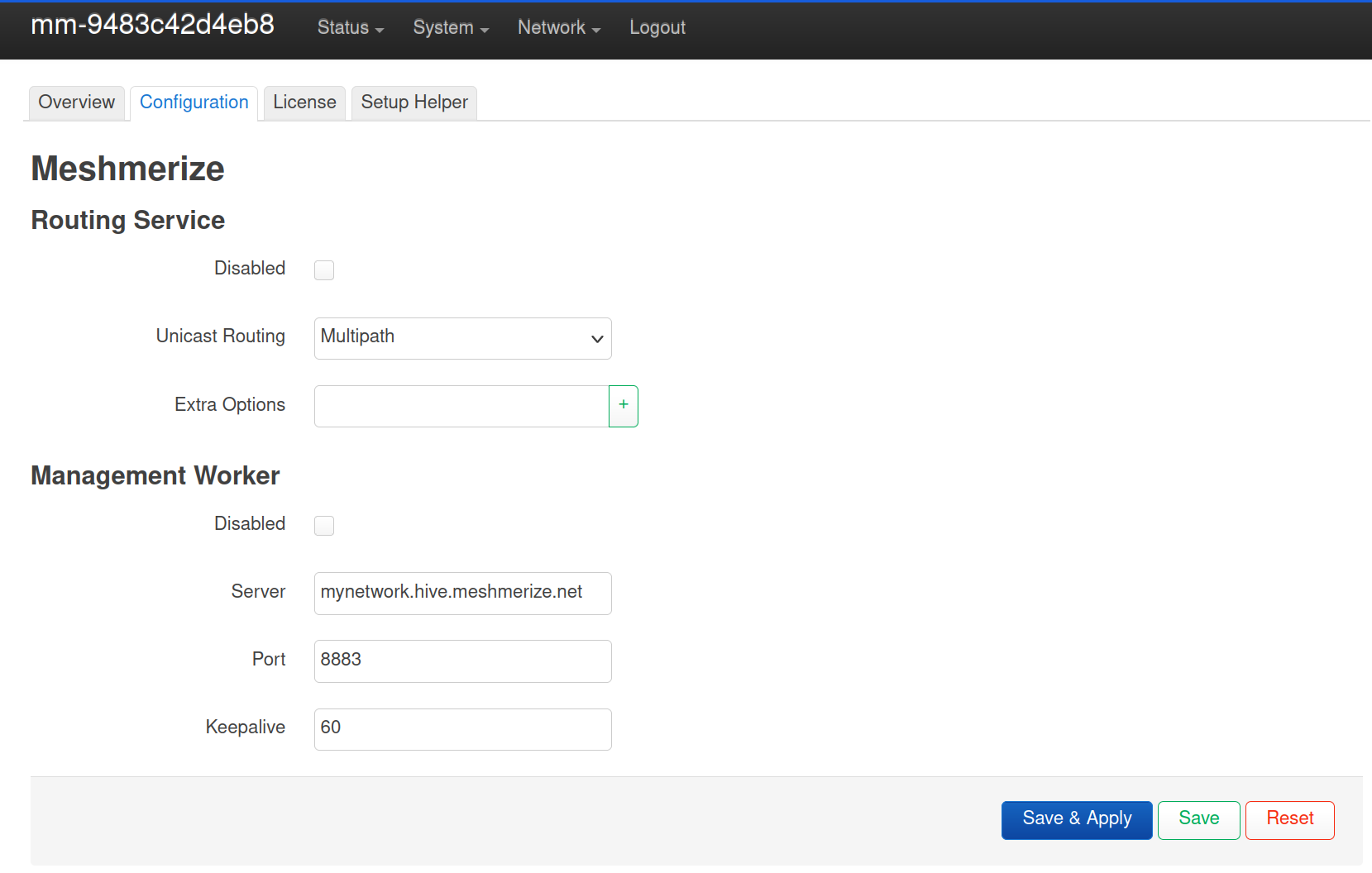Image resolution: width=1372 pixels, height=873 pixels.
Task: Switch to the Overview tab
Action: [x=77, y=103]
